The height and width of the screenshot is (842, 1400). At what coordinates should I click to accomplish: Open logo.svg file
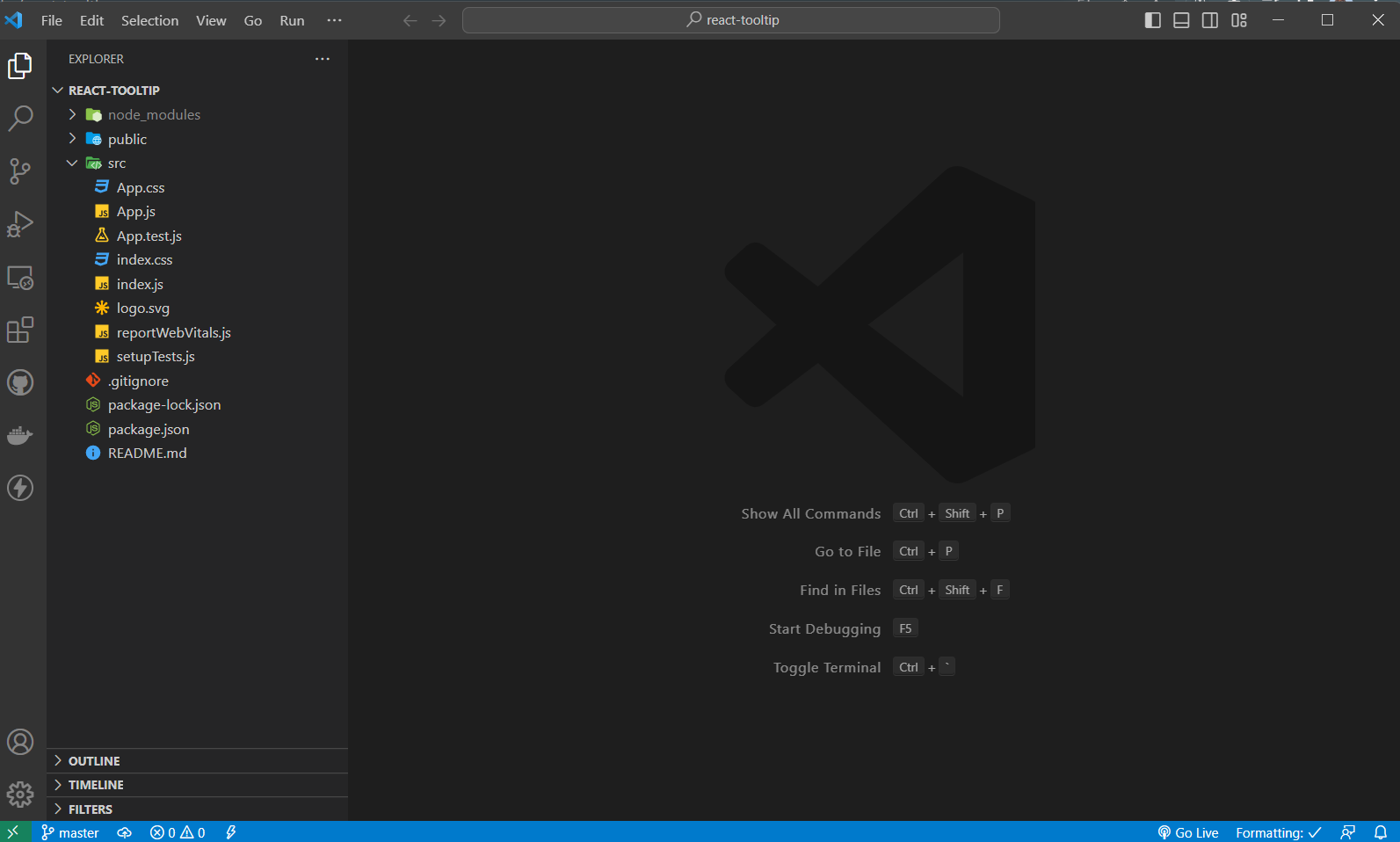197,308
